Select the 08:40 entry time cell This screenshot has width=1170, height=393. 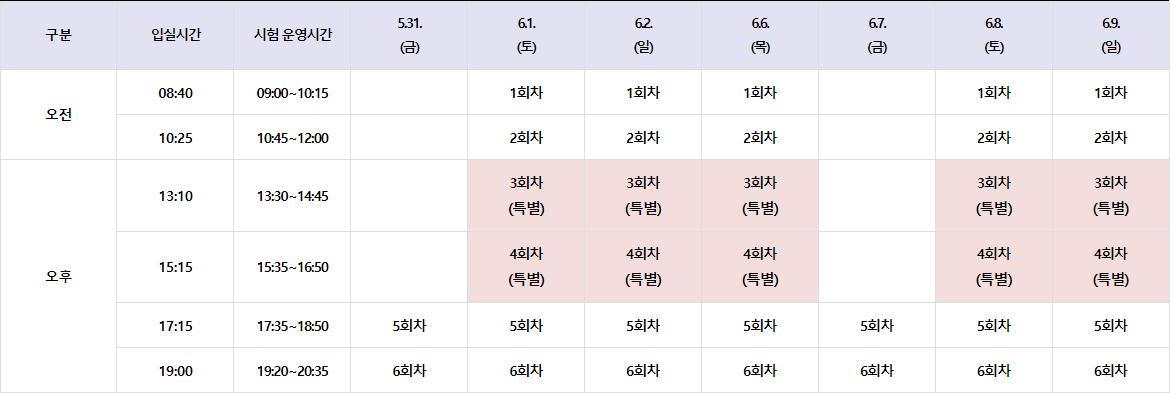(x=175, y=93)
